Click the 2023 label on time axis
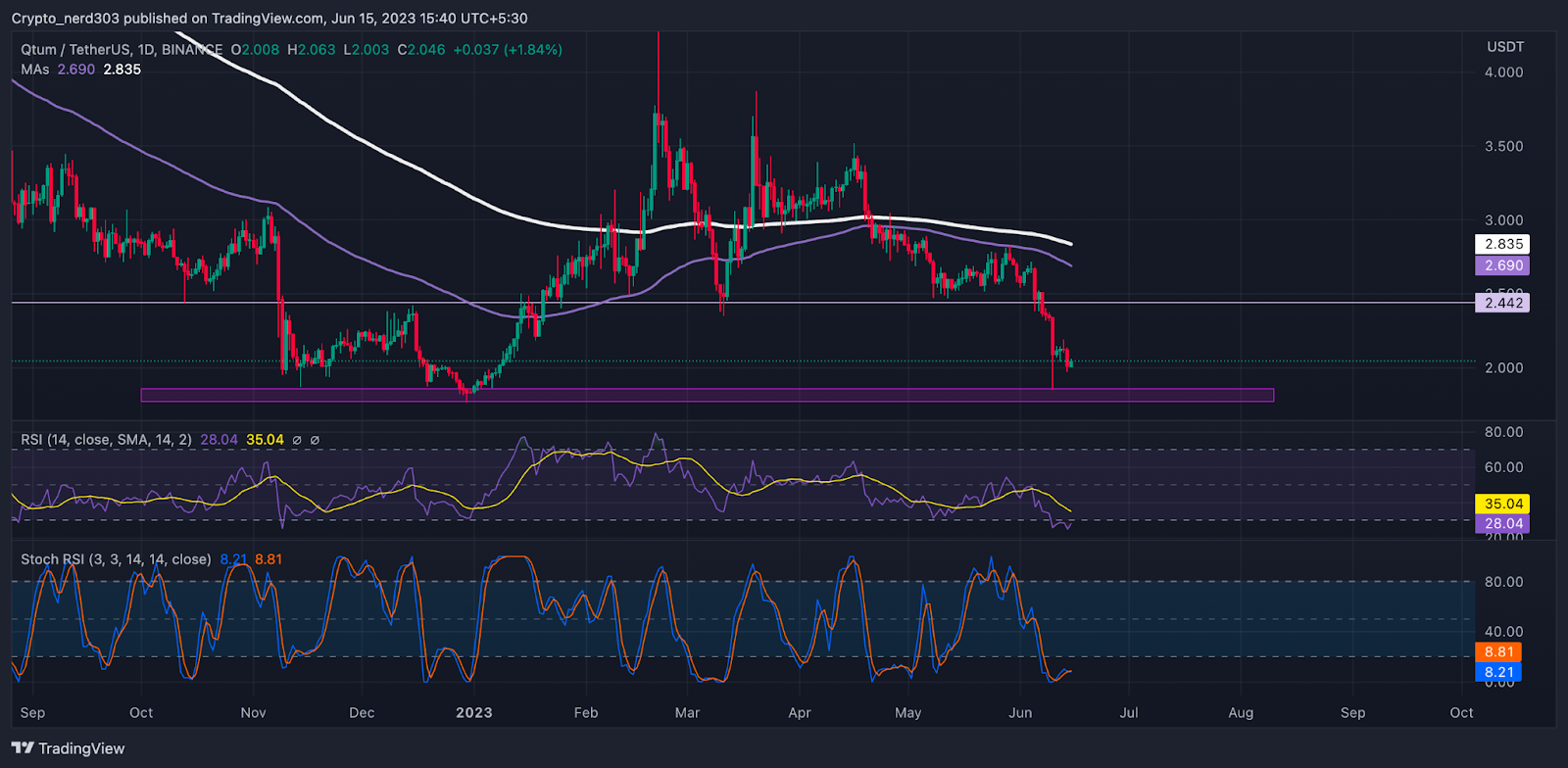Screen dimensions: 1568x768 coord(474,713)
